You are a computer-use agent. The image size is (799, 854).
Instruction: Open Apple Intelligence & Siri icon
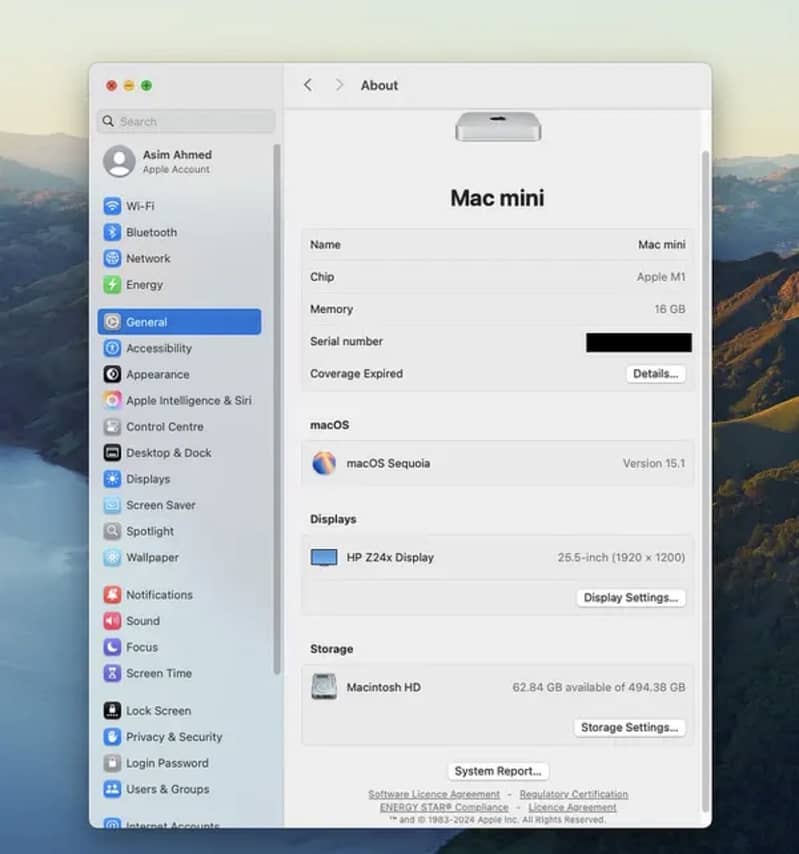pos(112,400)
